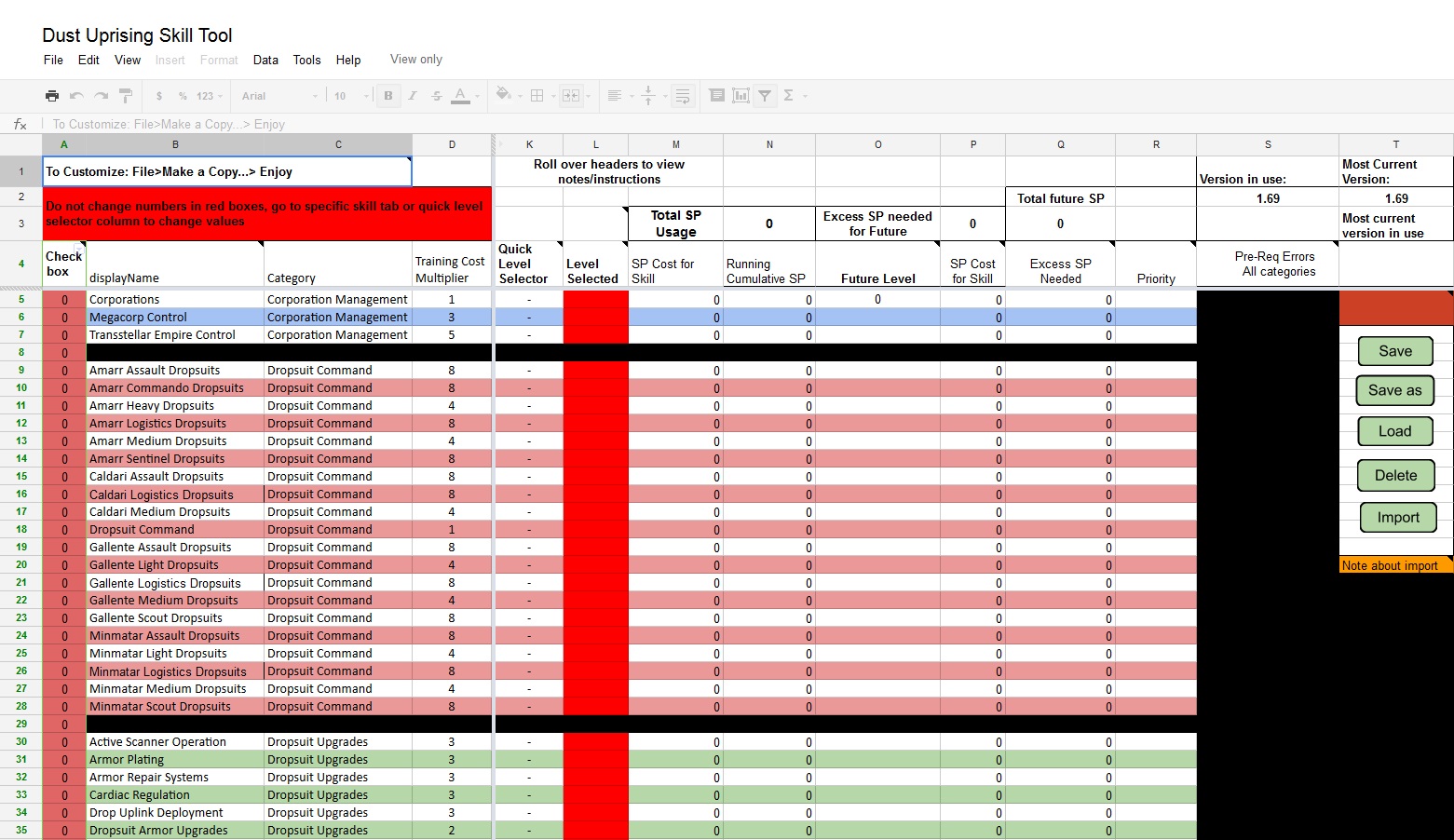Click the orange Note about import cell

(1395, 565)
